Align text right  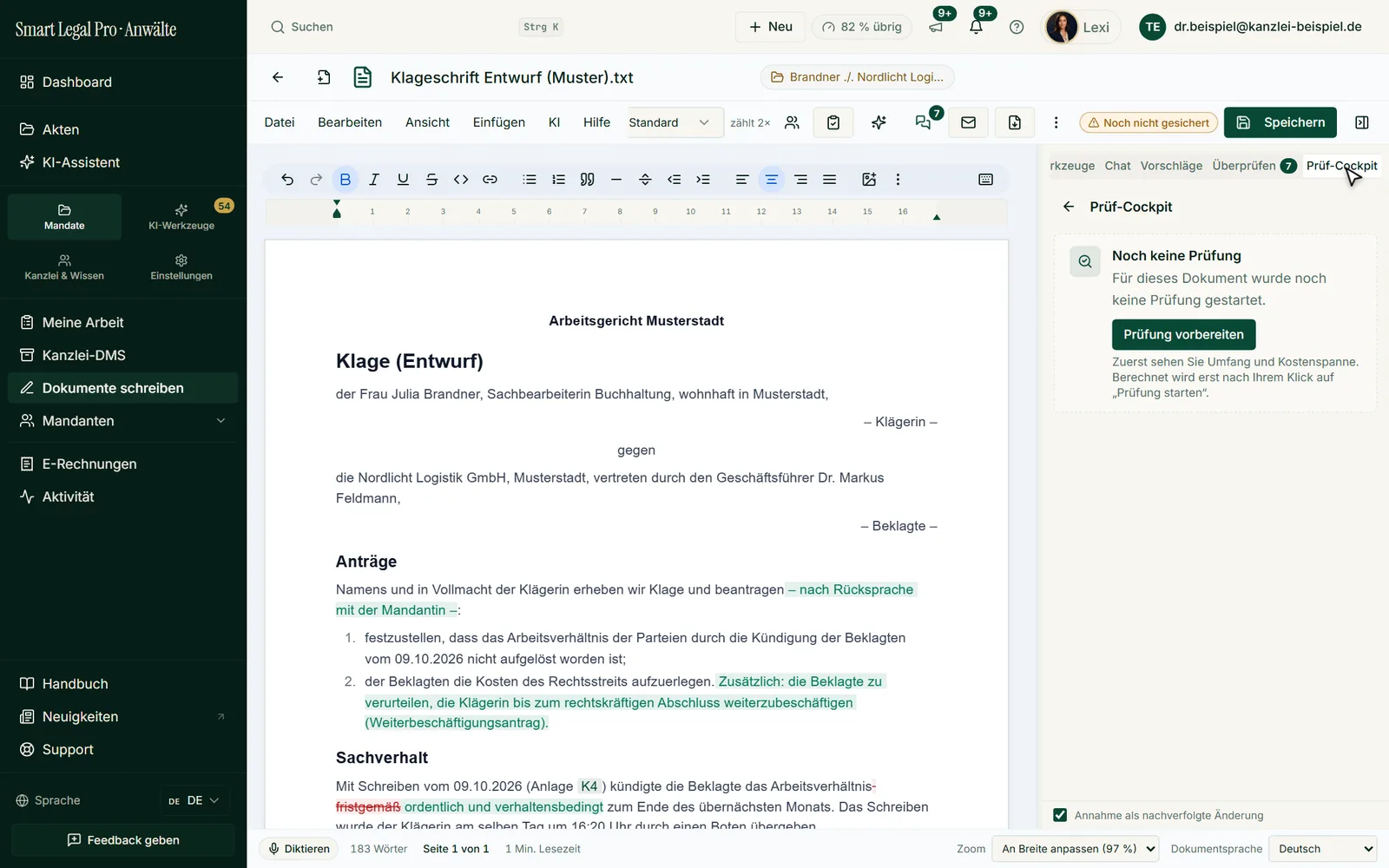pyautogui.click(x=800, y=180)
